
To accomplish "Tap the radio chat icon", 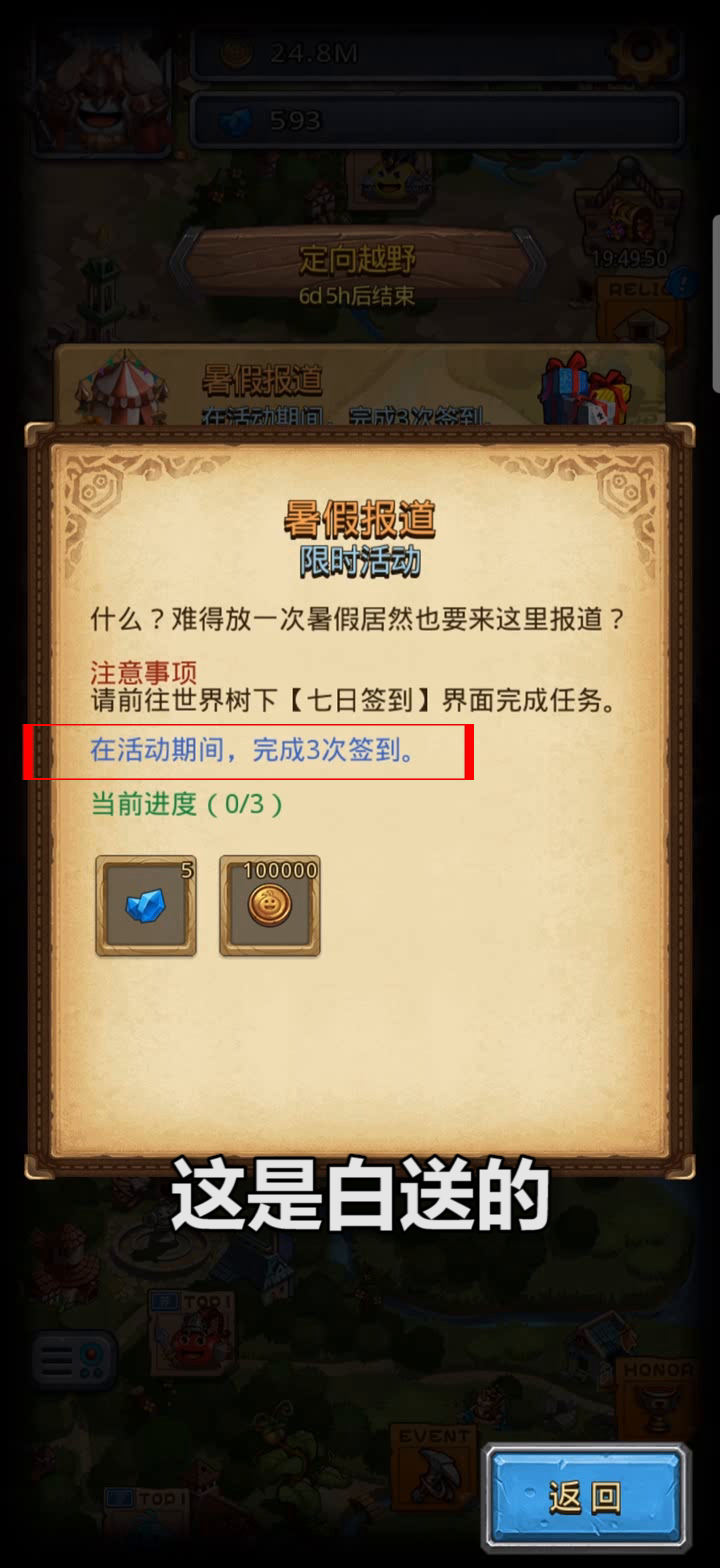I will click(73, 1360).
